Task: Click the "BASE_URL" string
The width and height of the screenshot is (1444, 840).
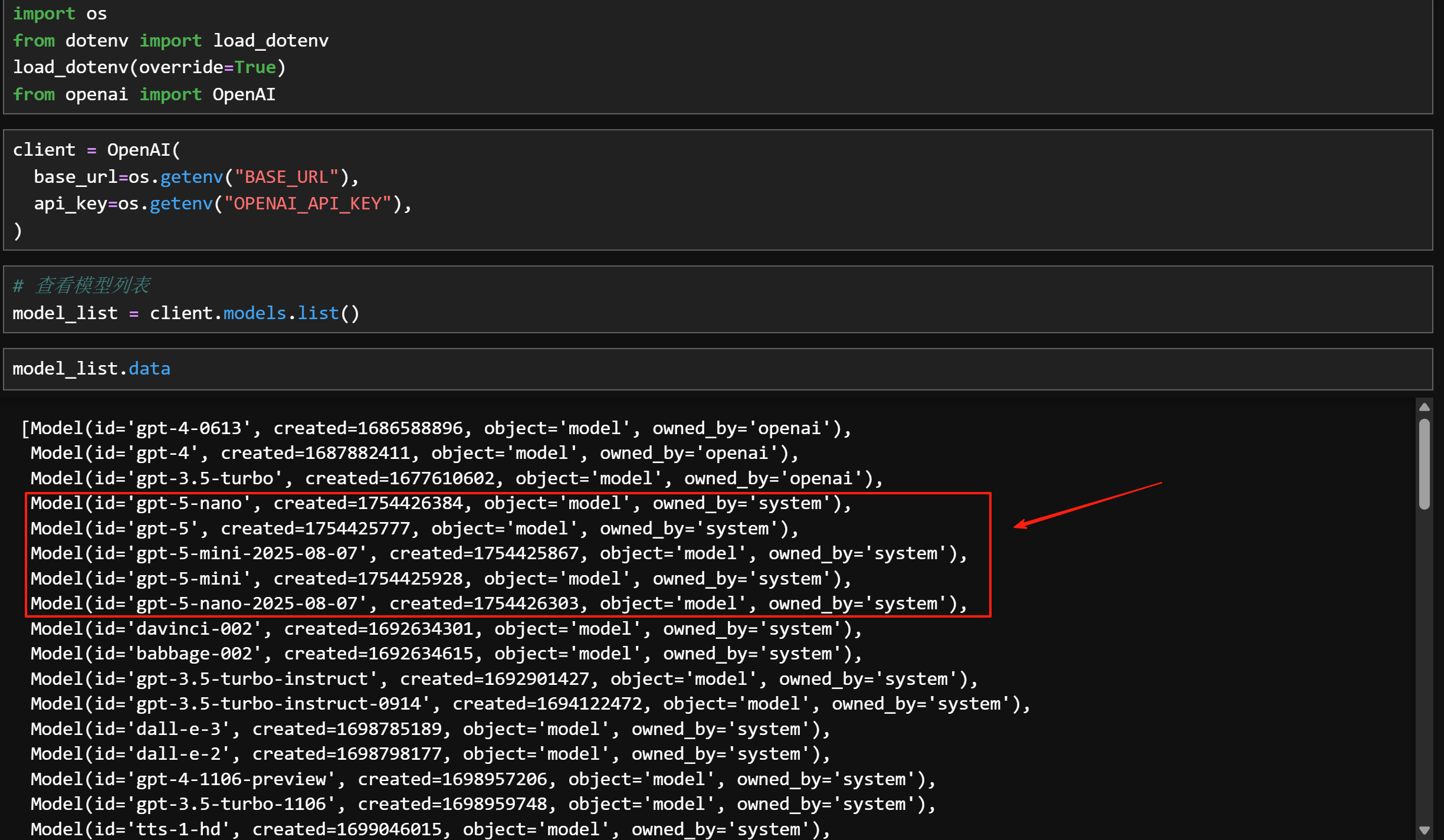Action: click(287, 177)
